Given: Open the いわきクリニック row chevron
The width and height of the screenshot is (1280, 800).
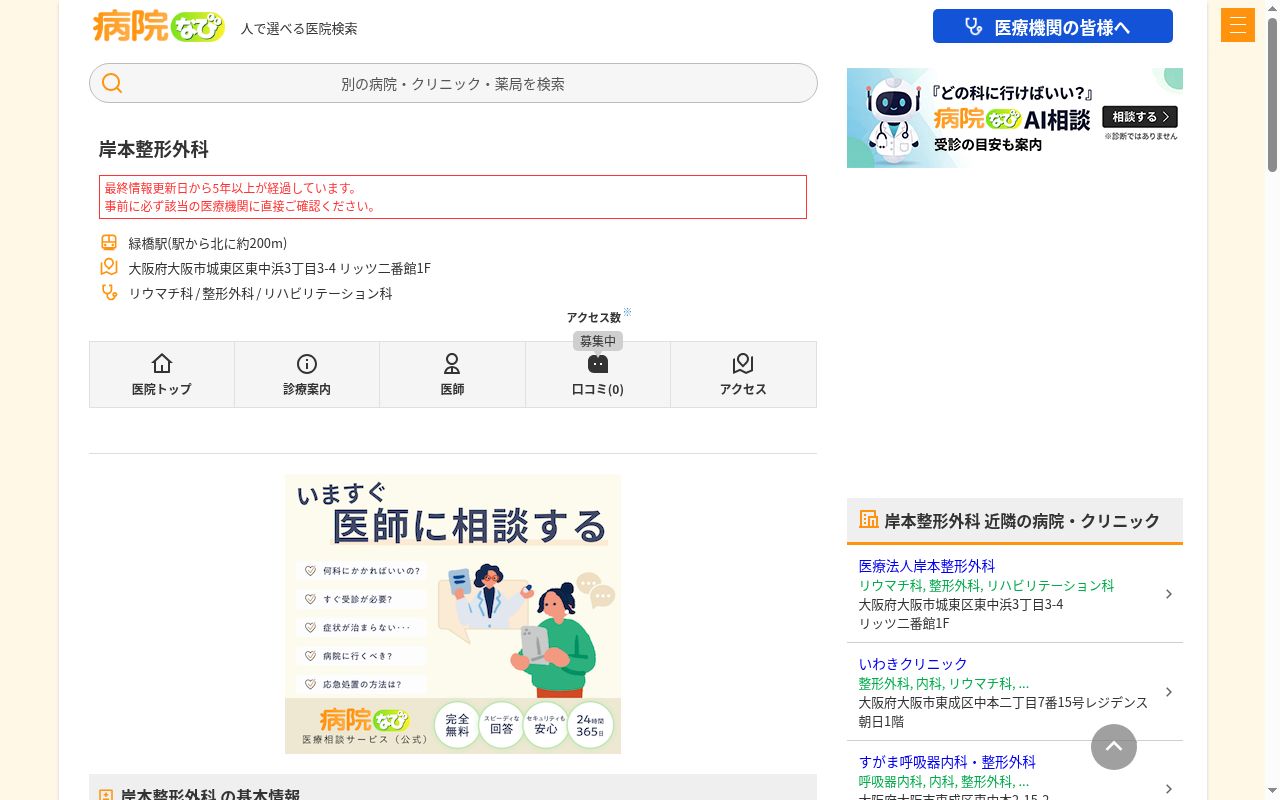Looking at the screenshot, I should coord(1169,692).
